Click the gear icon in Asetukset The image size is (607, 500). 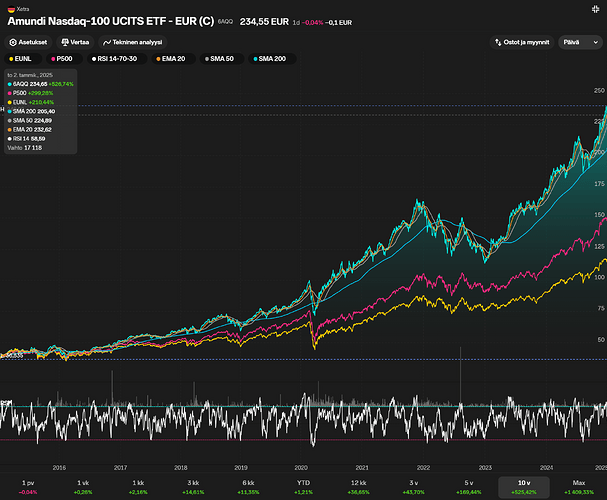pos(13,42)
